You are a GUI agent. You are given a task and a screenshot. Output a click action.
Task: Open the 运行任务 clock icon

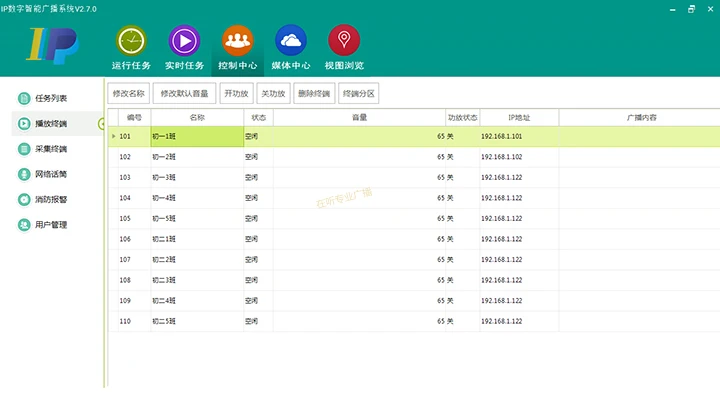(131, 41)
